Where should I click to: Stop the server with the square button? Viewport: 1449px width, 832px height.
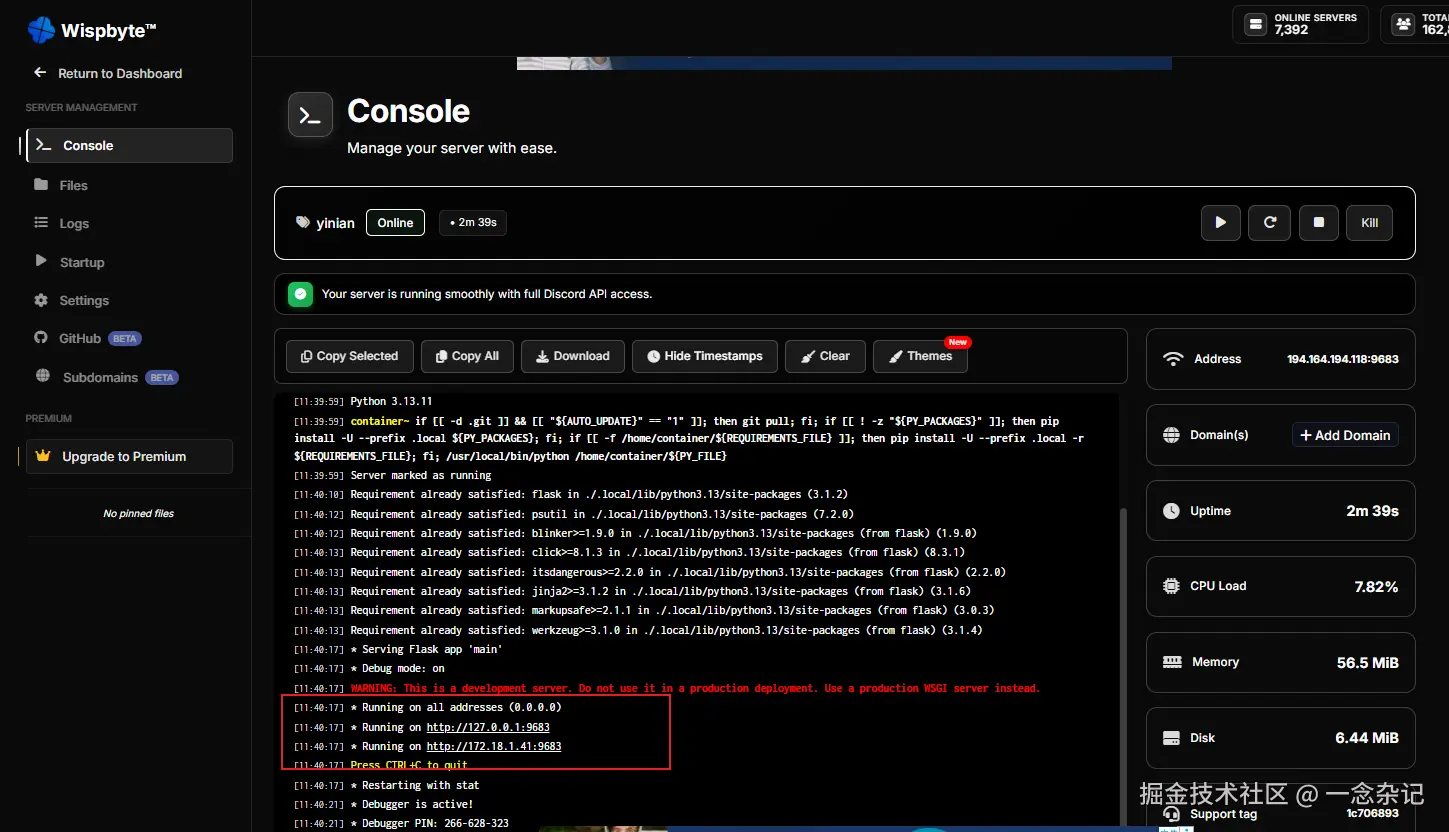coord(1319,223)
